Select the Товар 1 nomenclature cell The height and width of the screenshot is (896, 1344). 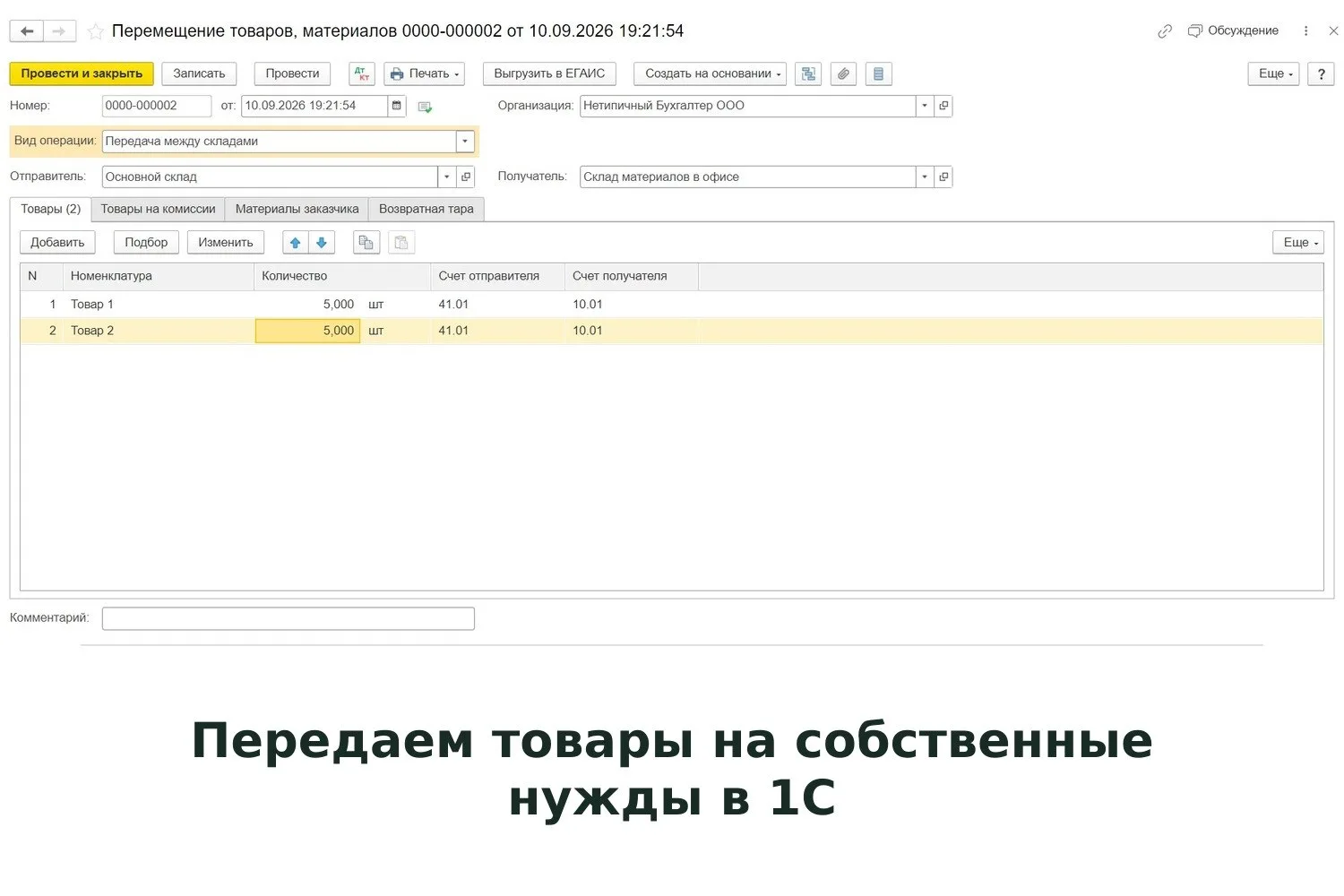tap(159, 305)
